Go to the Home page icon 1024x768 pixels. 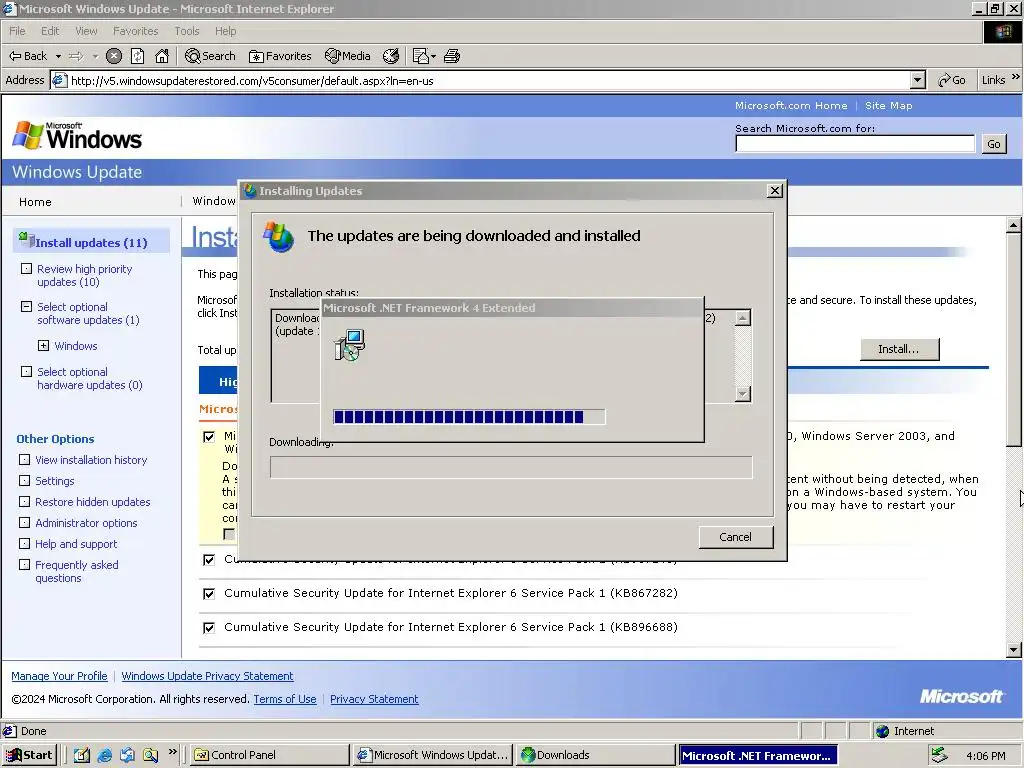[x=162, y=56]
